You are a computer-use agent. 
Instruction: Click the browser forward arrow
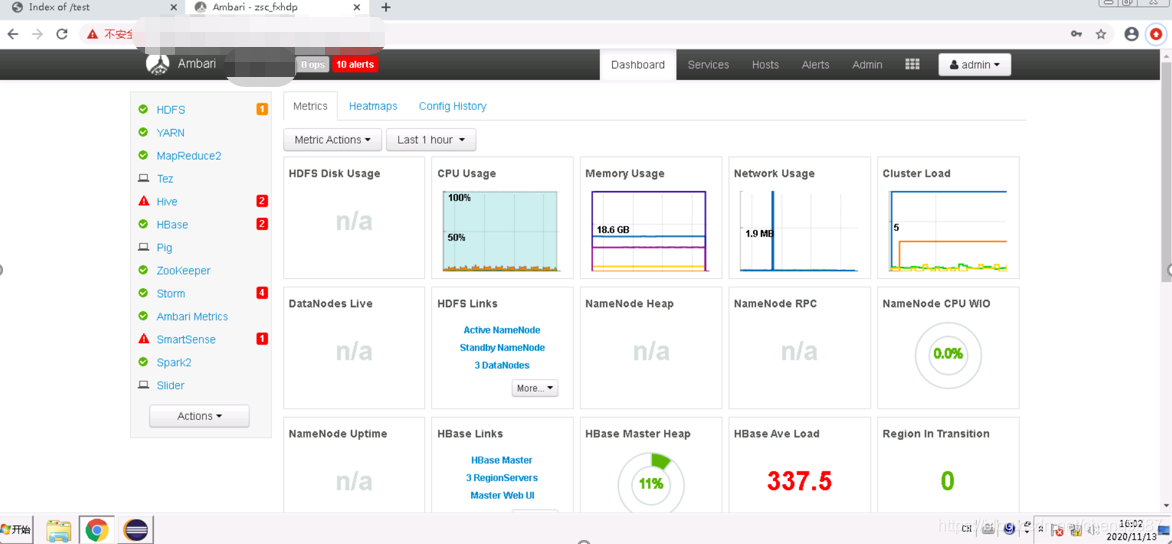point(37,34)
